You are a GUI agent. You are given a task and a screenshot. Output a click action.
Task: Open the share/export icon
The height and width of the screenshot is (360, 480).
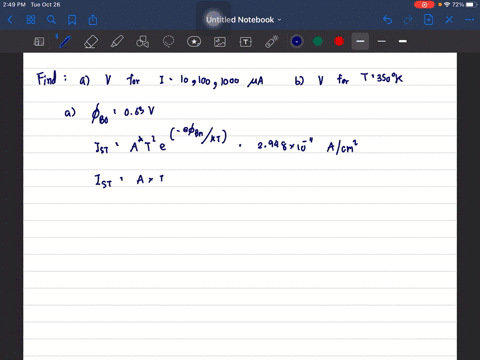tap(93, 20)
